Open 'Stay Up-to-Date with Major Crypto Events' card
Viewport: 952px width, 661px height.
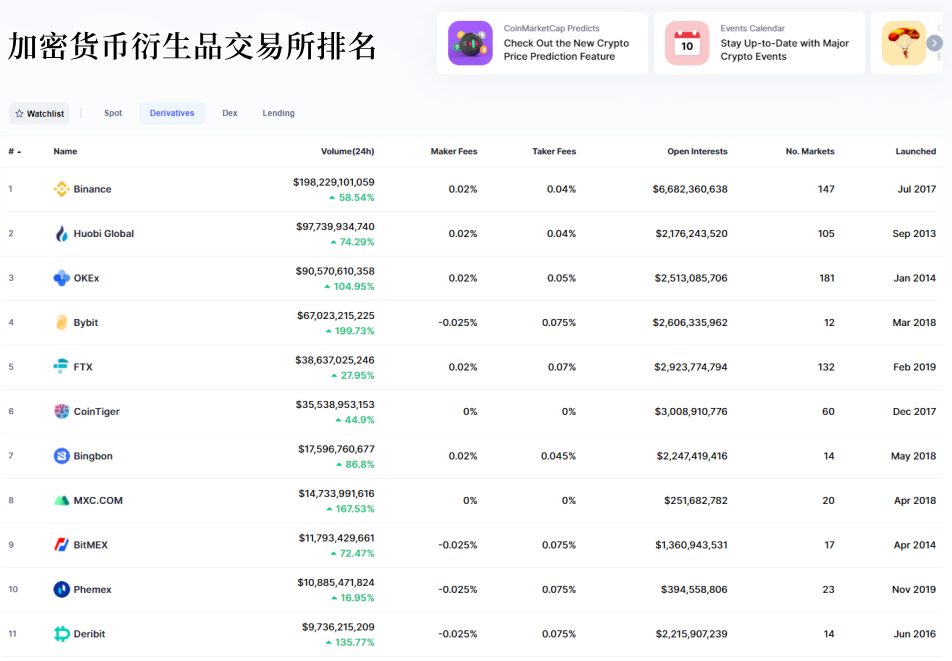point(759,43)
